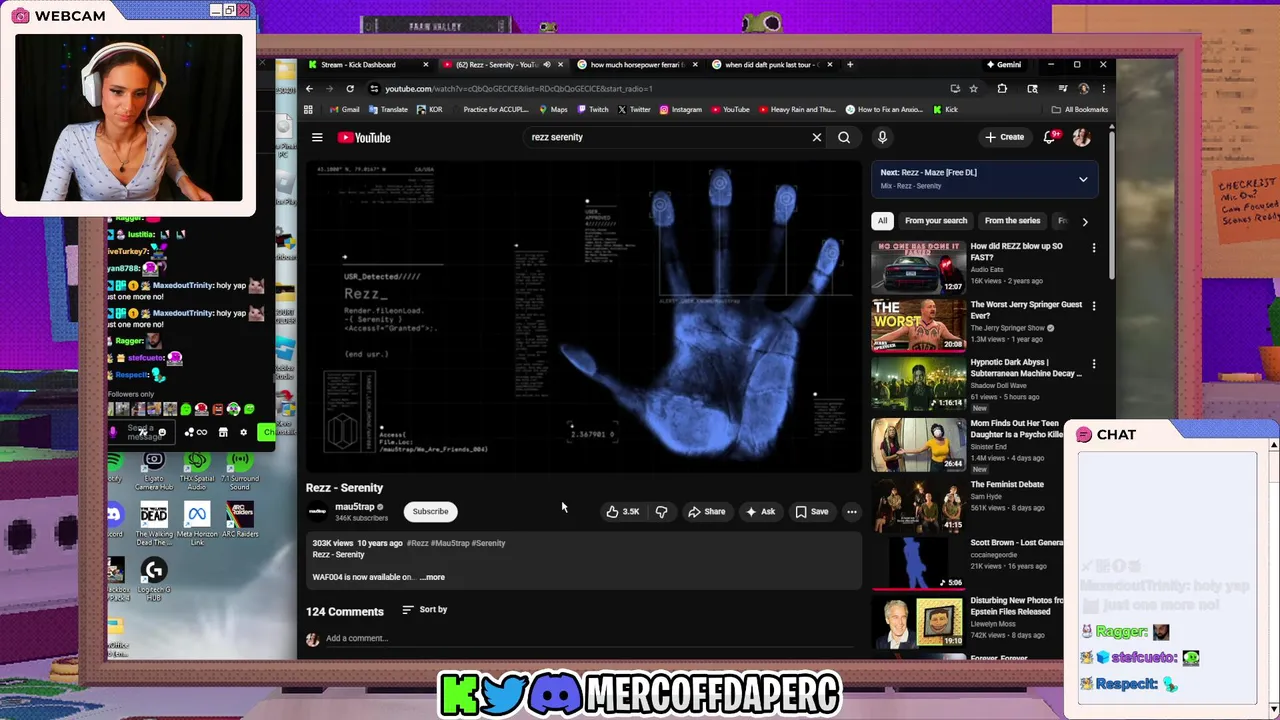Switch to 'when did daft punk last tour' tab

coord(770,65)
